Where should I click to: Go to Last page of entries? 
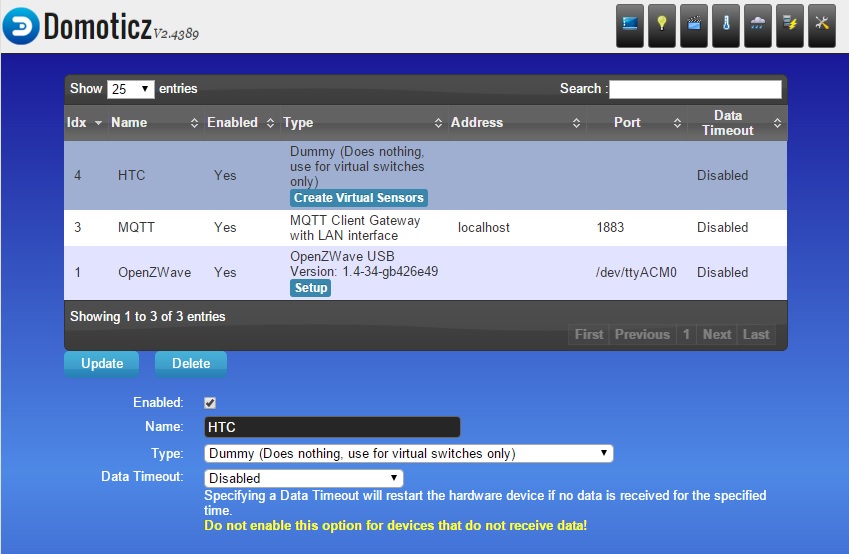tap(756, 334)
